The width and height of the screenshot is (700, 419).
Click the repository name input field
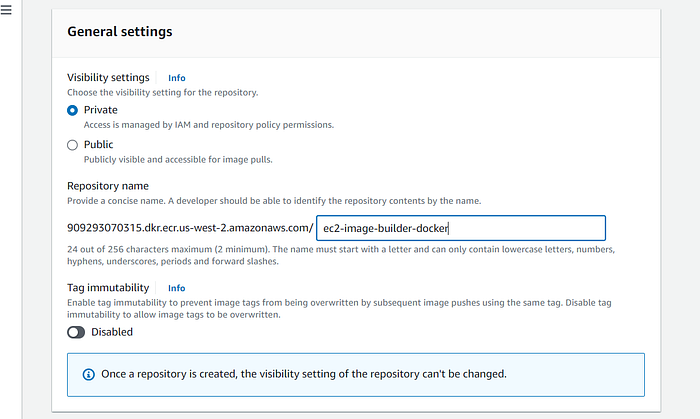460,228
